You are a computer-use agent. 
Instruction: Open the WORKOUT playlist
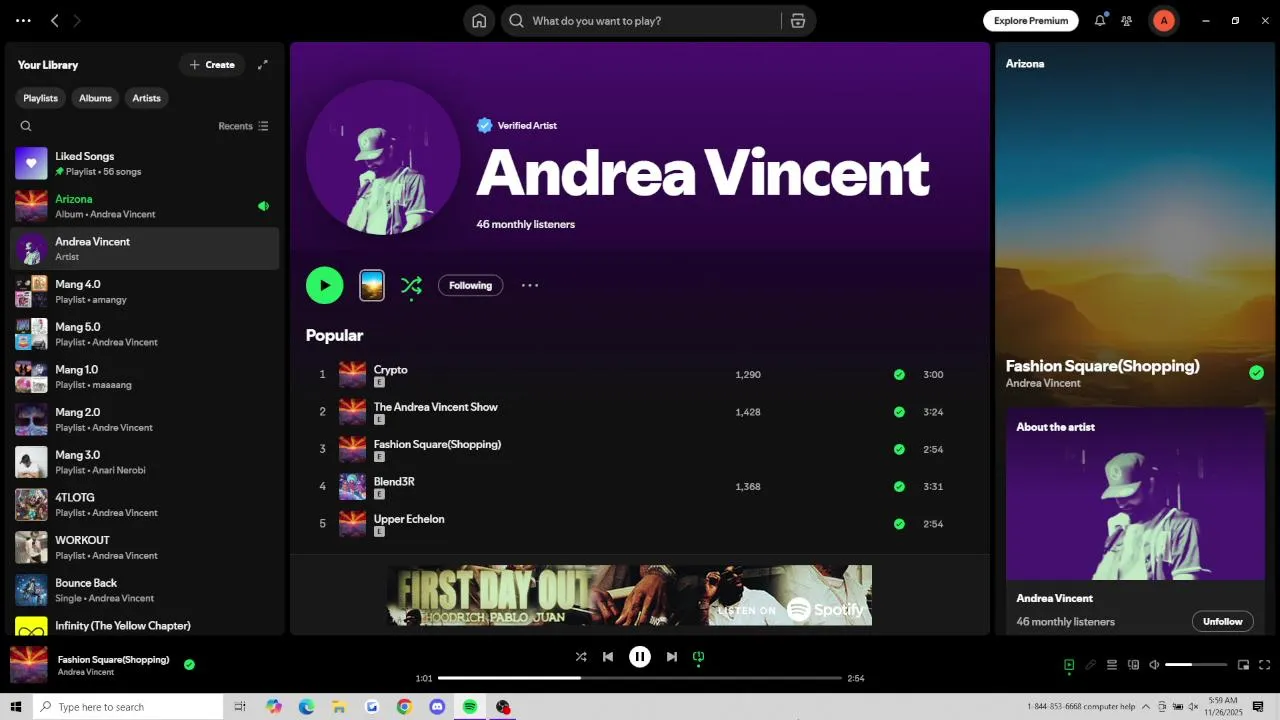[145, 547]
